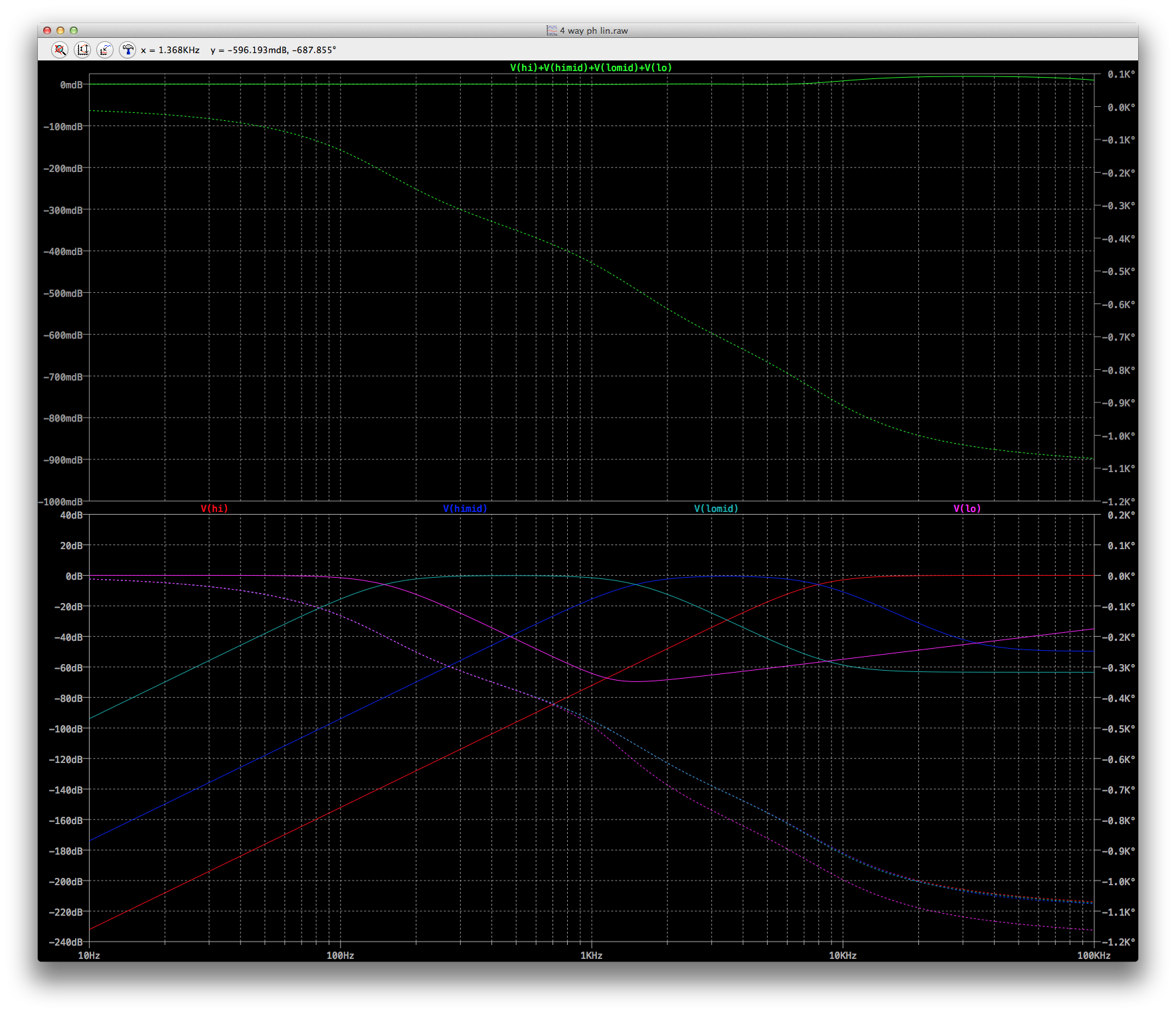Click the zoom-to-fit magnifier icon
1176x1014 pixels.
coord(60,50)
